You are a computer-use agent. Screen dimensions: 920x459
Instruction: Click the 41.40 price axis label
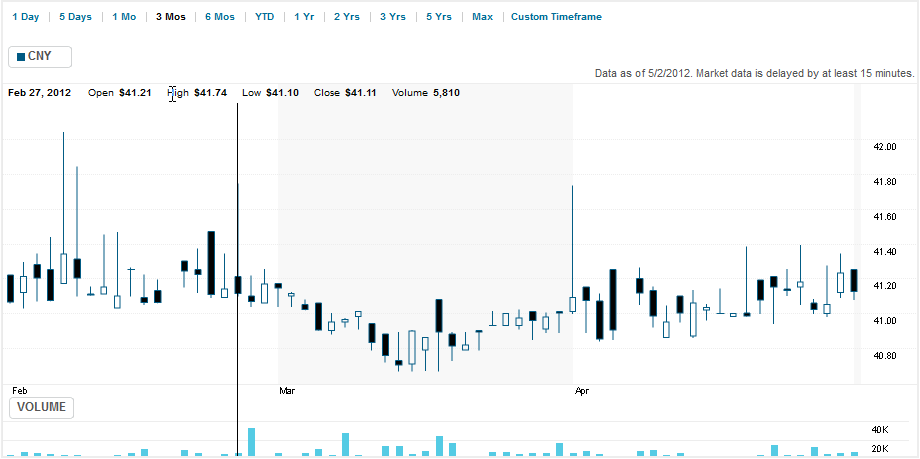(x=885, y=251)
